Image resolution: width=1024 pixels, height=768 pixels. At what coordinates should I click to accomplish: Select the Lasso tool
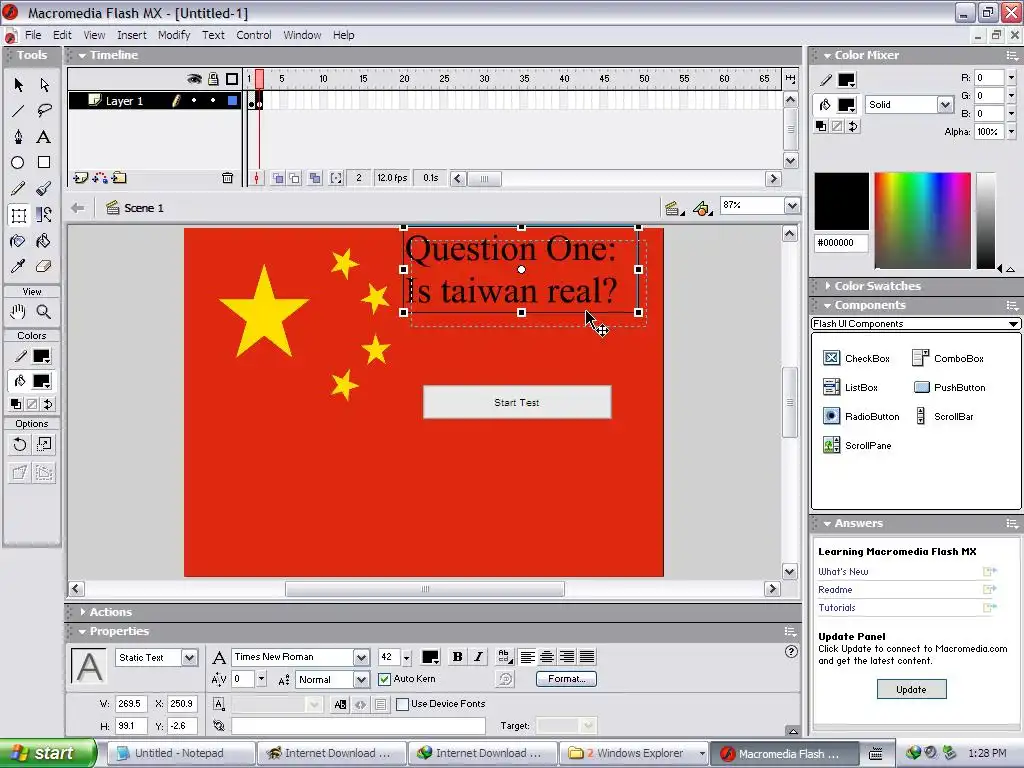pyautogui.click(x=44, y=110)
